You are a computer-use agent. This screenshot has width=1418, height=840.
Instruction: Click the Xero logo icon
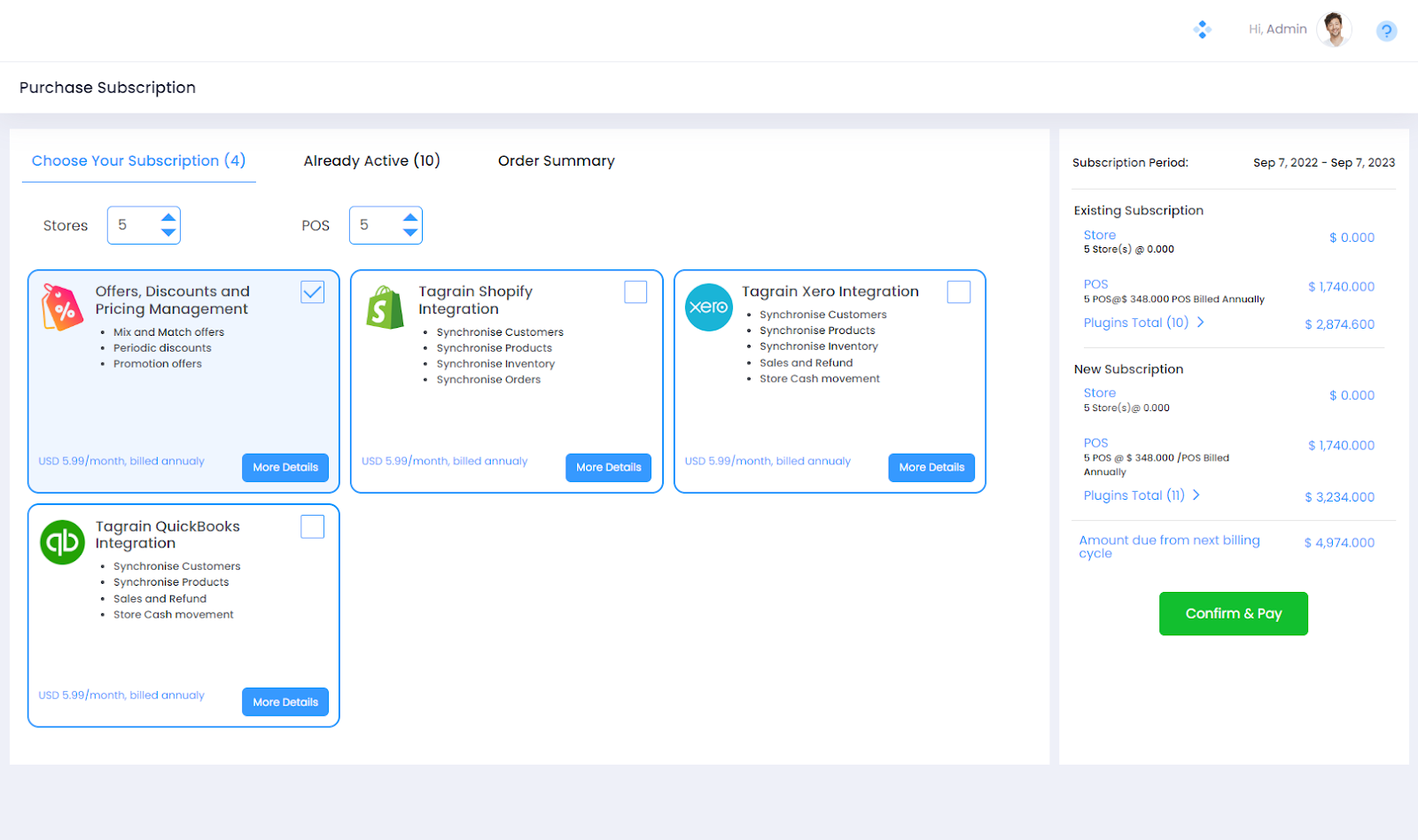pyautogui.click(x=709, y=307)
